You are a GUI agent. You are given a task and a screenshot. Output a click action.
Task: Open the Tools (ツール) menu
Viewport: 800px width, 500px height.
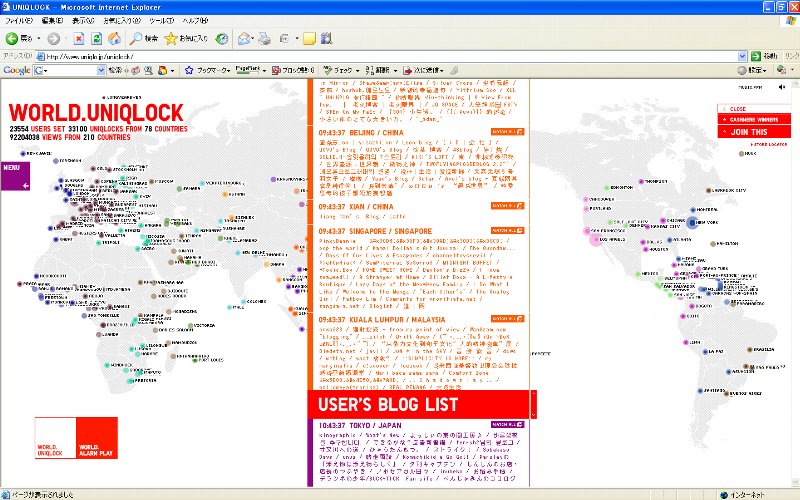pos(161,21)
